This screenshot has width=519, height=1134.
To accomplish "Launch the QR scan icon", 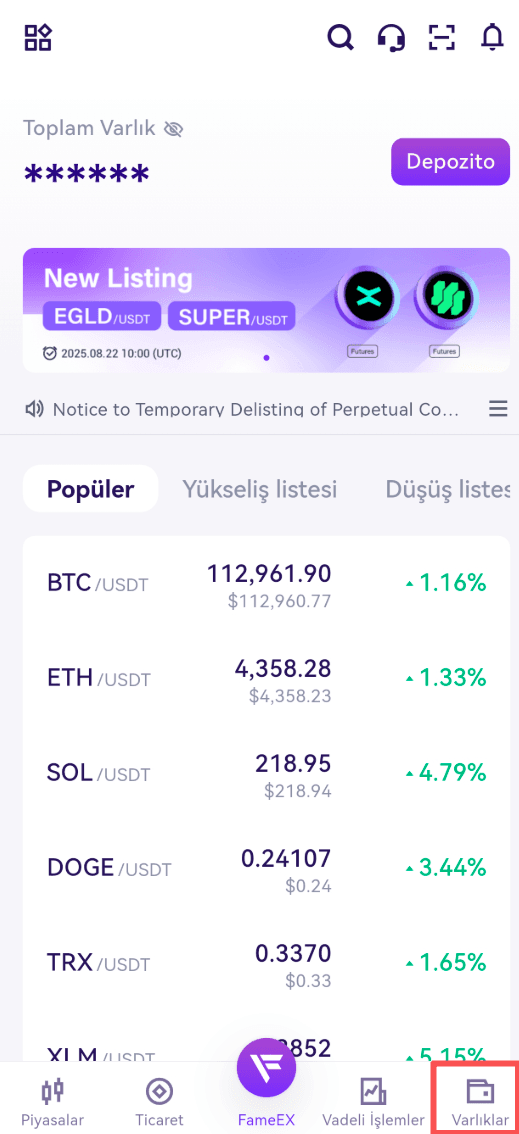I will point(441,37).
